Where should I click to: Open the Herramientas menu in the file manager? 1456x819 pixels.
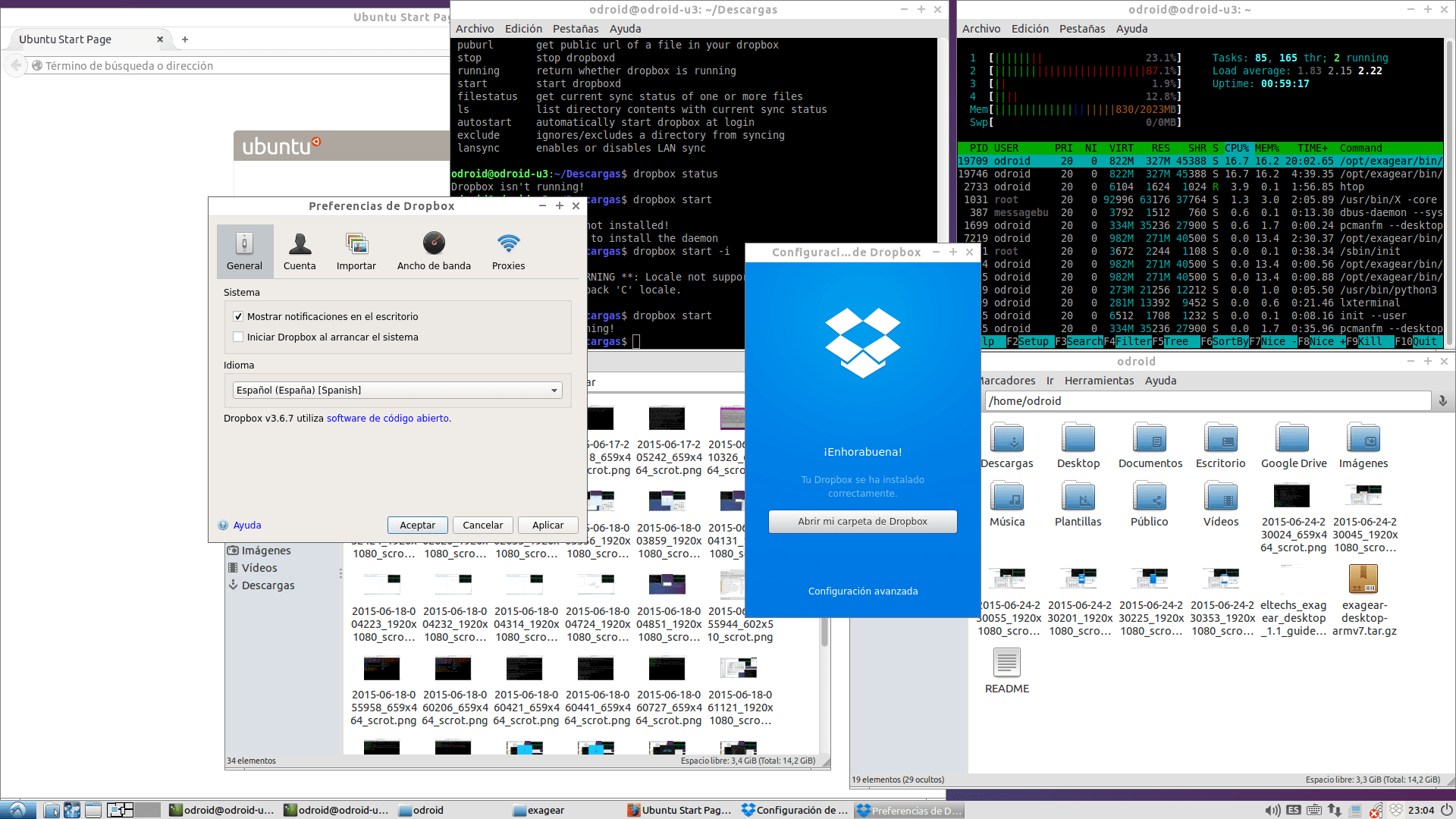[1099, 380]
